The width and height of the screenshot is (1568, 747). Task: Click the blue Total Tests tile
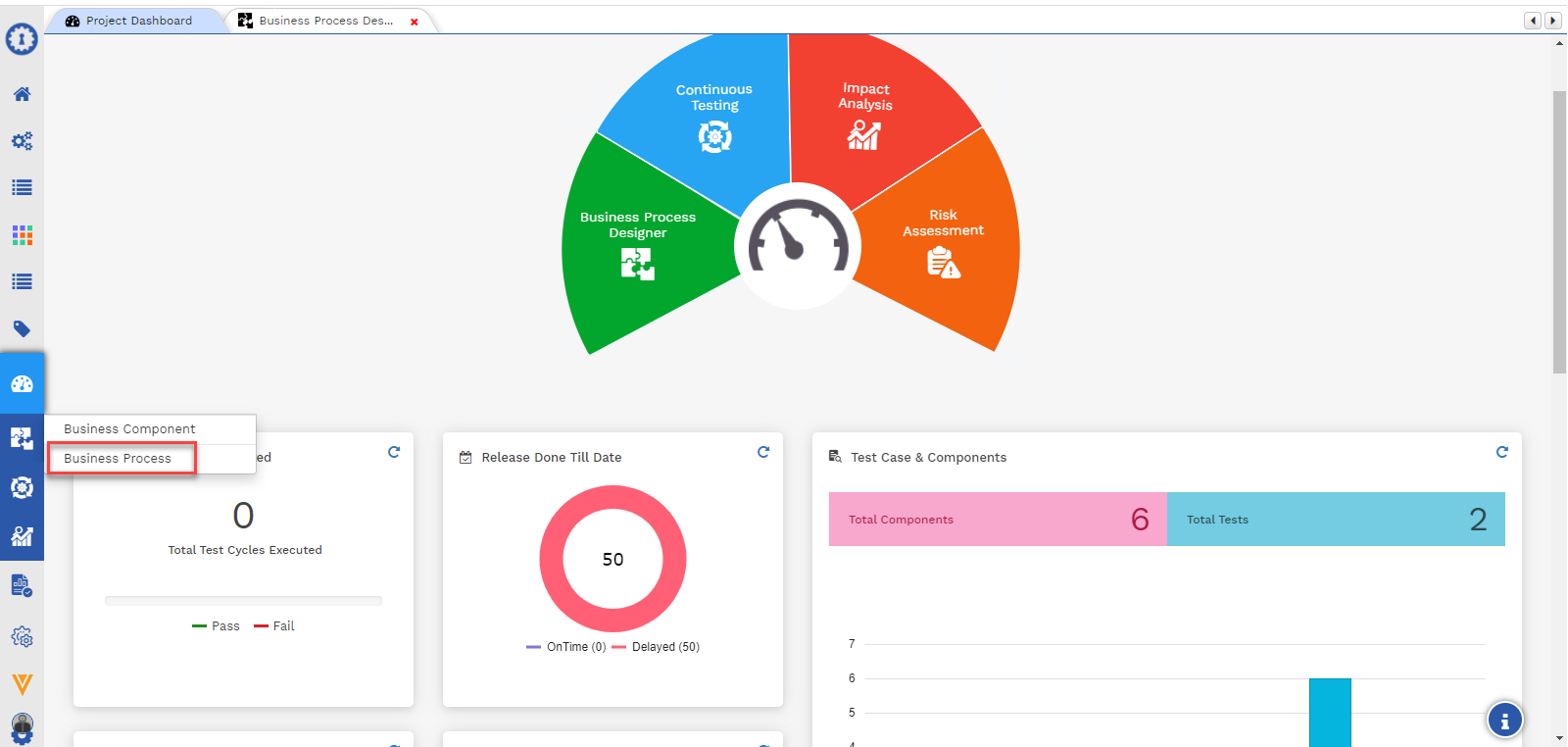tap(1336, 520)
